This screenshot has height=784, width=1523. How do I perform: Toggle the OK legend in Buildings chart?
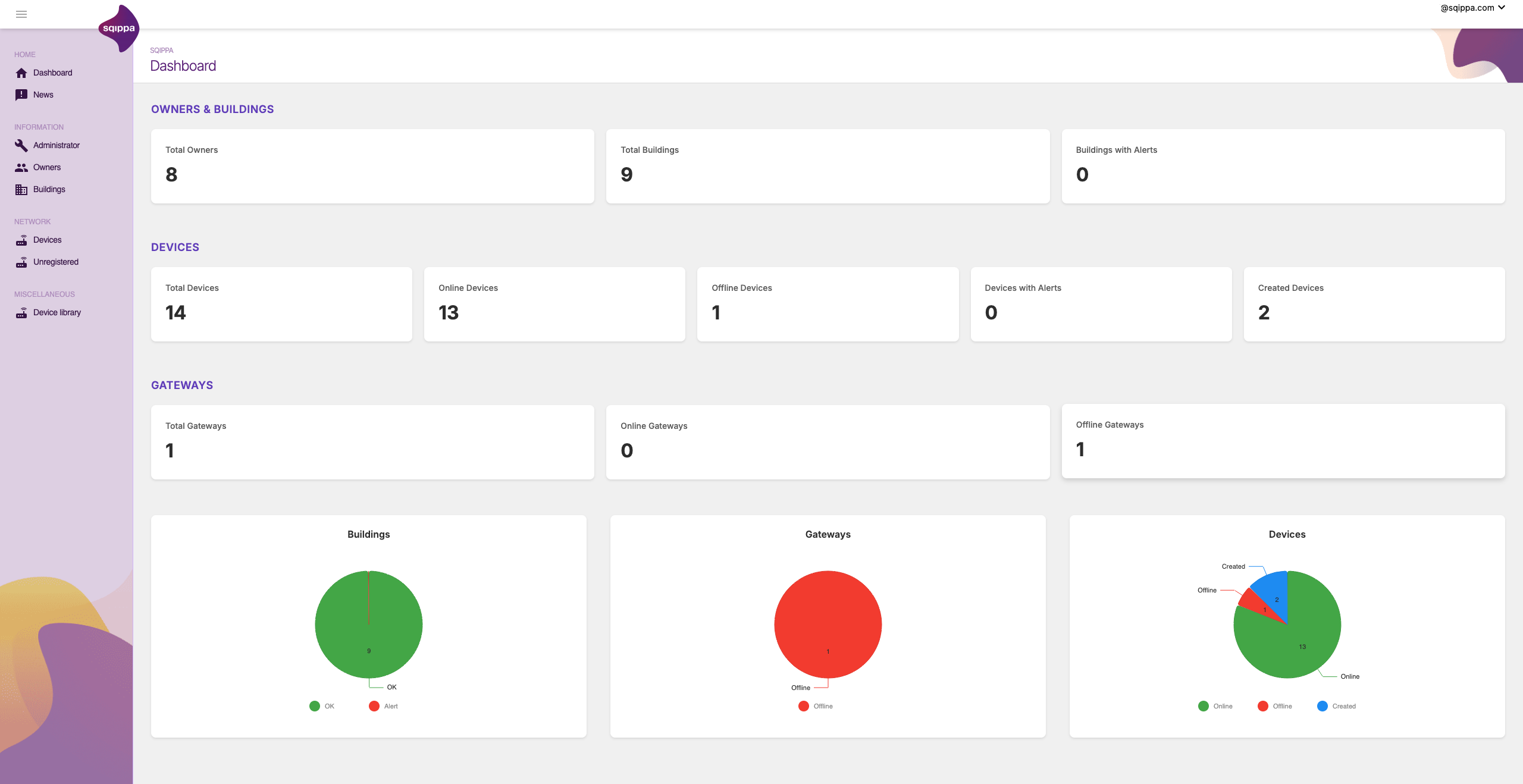[322, 706]
